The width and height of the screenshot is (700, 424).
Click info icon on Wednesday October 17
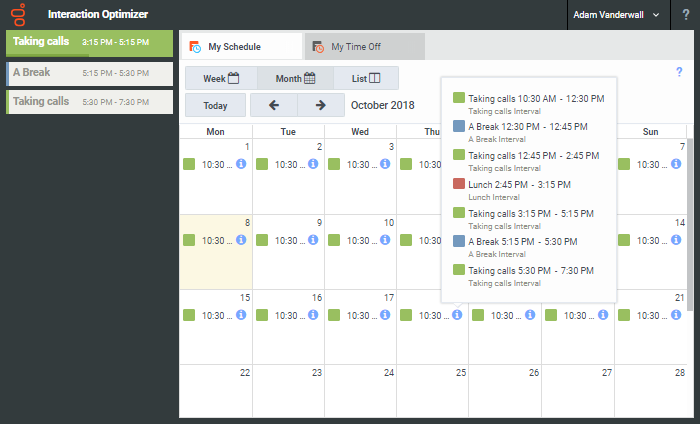pos(385,315)
